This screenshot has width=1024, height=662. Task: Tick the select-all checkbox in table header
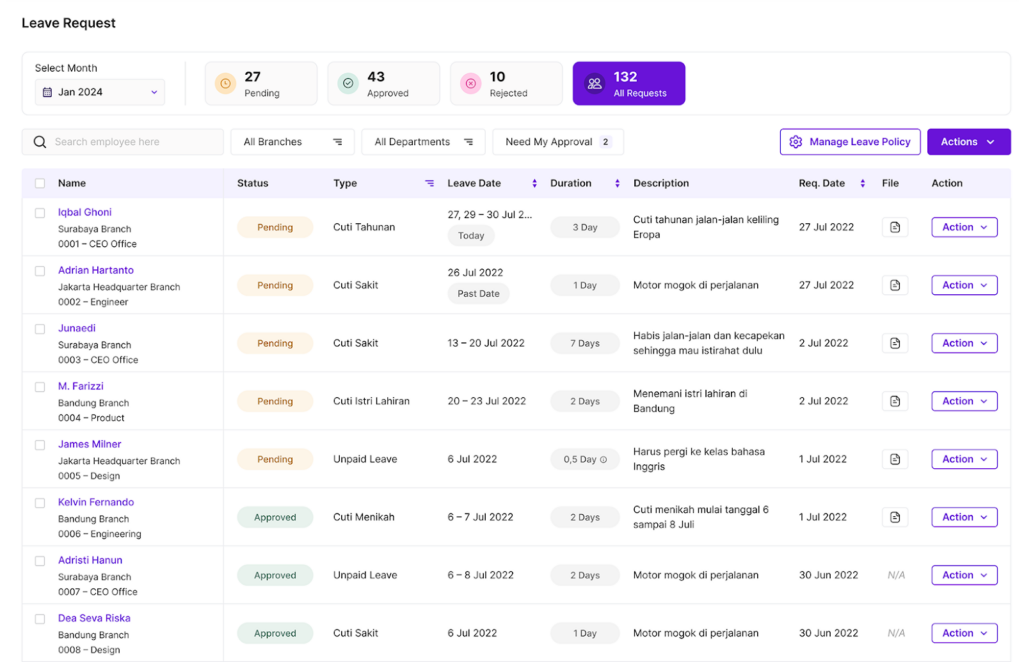(x=40, y=183)
